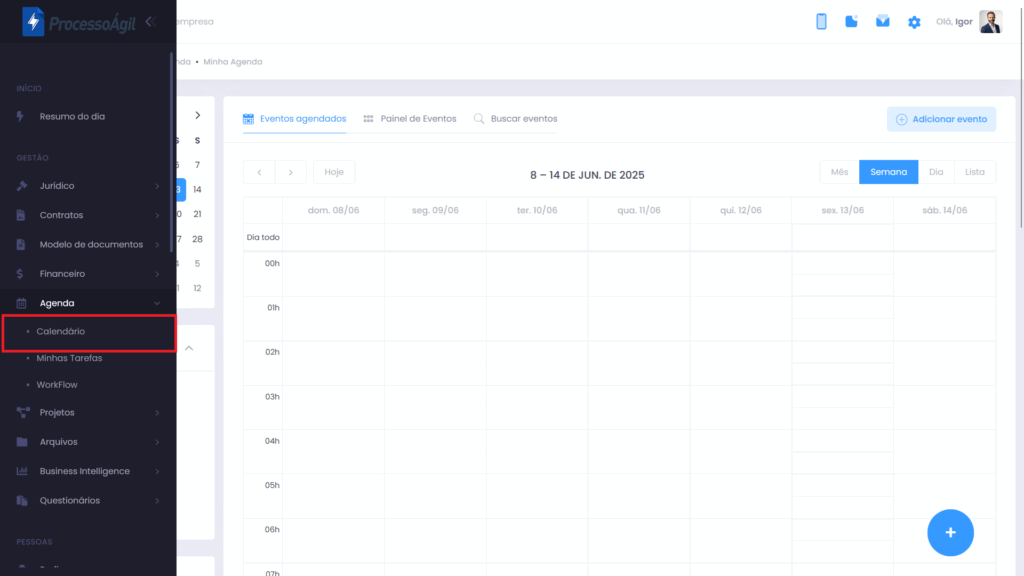The image size is (1024, 576).
Task: Click the Adicionar evento button
Action: [941, 119]
